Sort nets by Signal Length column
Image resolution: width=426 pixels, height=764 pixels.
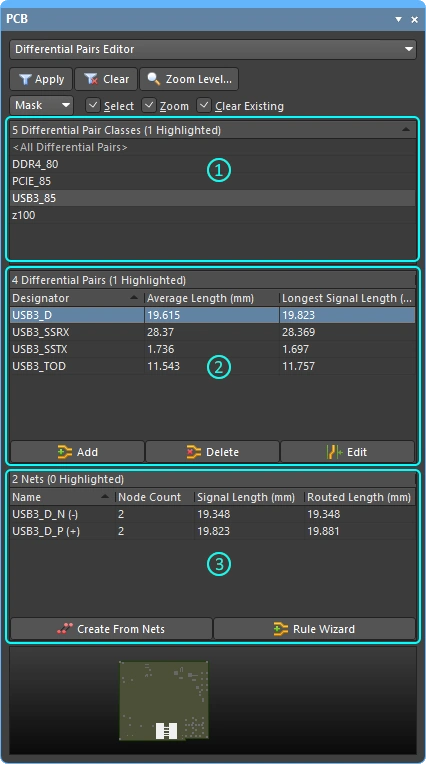[x=249, y=497]
